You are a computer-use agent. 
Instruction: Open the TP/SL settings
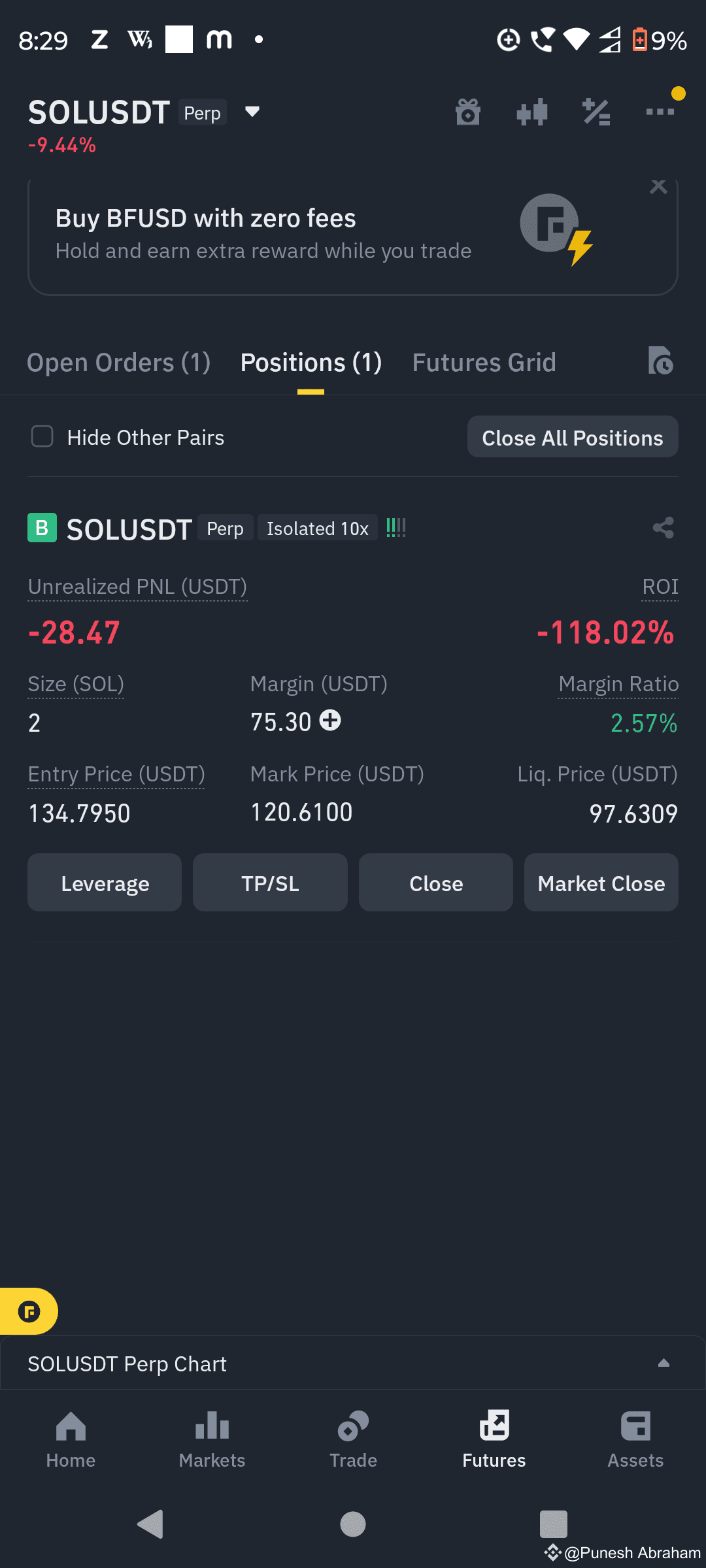click(x=270, y=883)
